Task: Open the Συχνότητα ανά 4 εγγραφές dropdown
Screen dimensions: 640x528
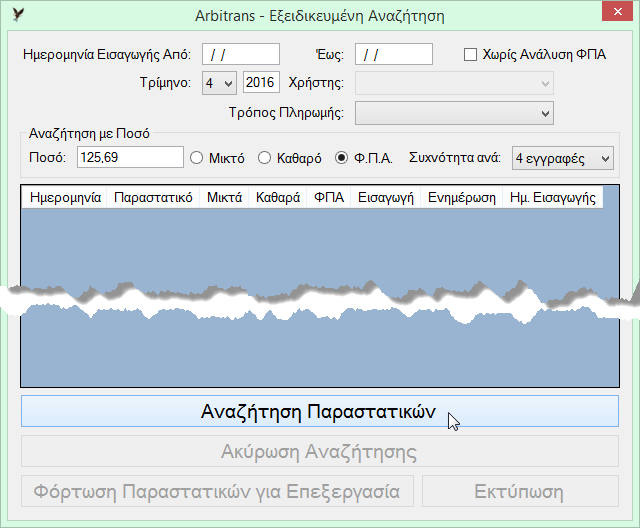Action: tap(562, 158)
